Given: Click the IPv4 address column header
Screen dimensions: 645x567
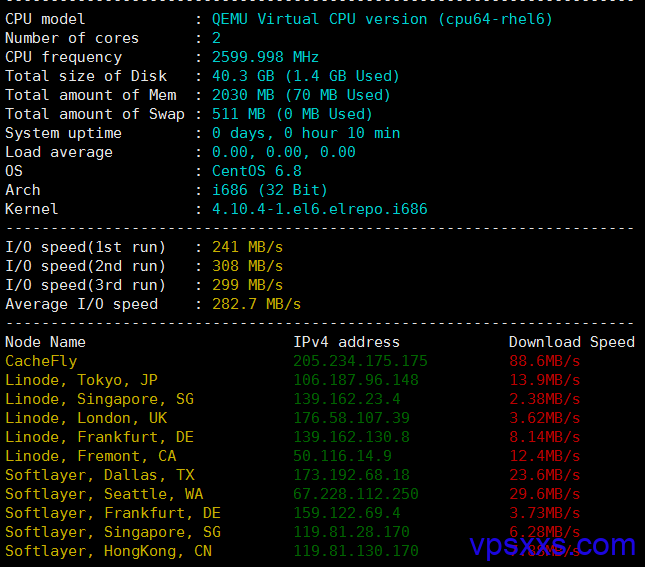Looking at the screenshot, I should point(346,342).
